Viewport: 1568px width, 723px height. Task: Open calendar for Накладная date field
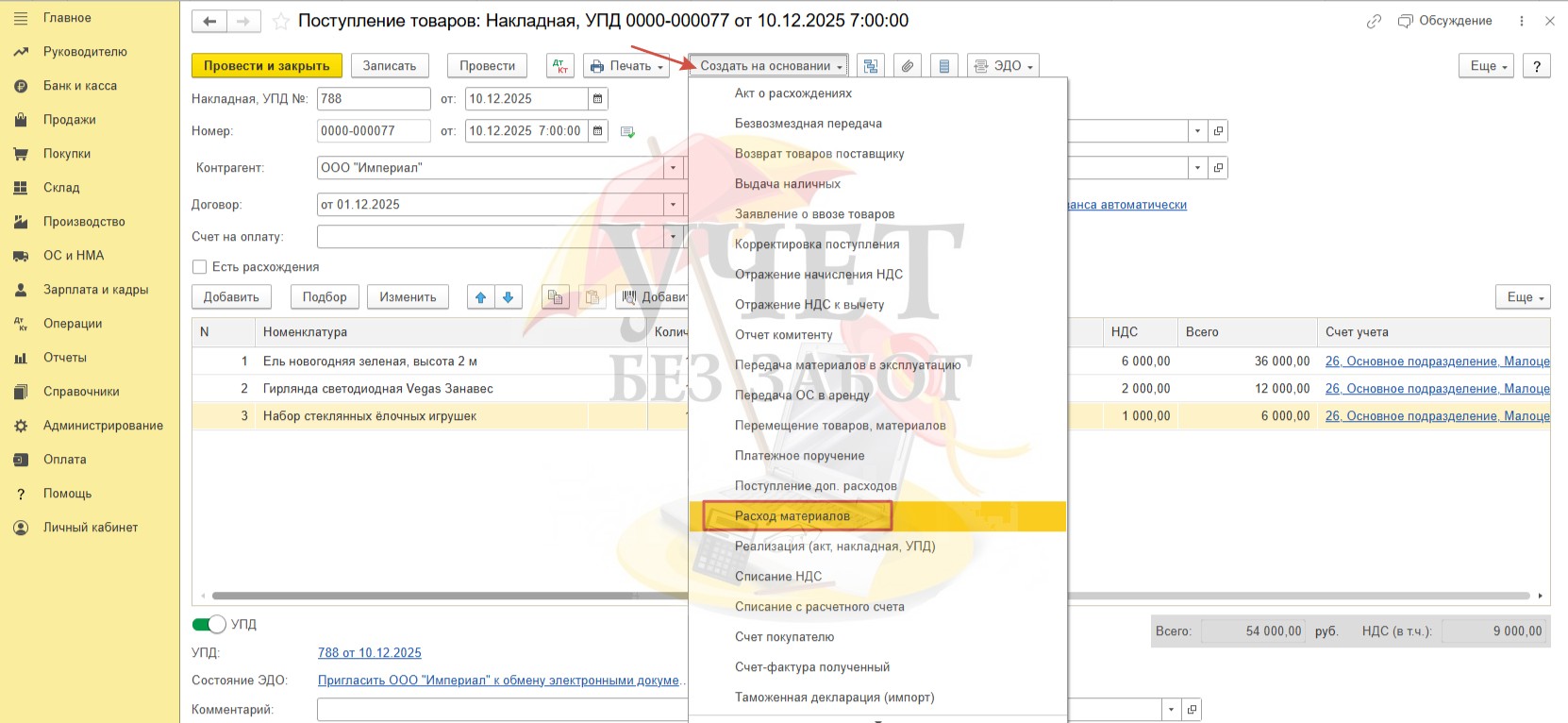tap(598, 99)
